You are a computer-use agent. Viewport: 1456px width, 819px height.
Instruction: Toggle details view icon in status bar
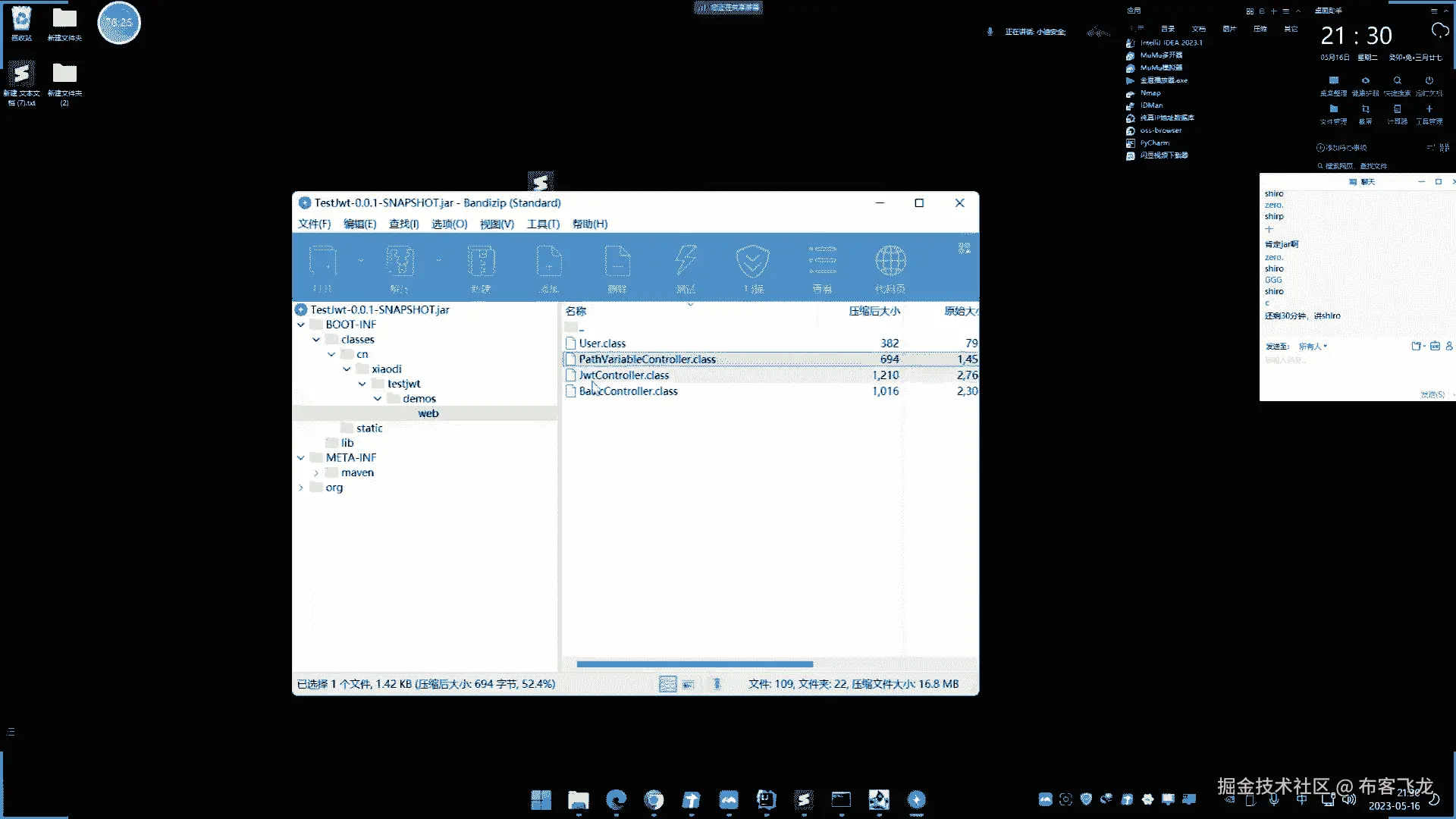coord(667,684)
